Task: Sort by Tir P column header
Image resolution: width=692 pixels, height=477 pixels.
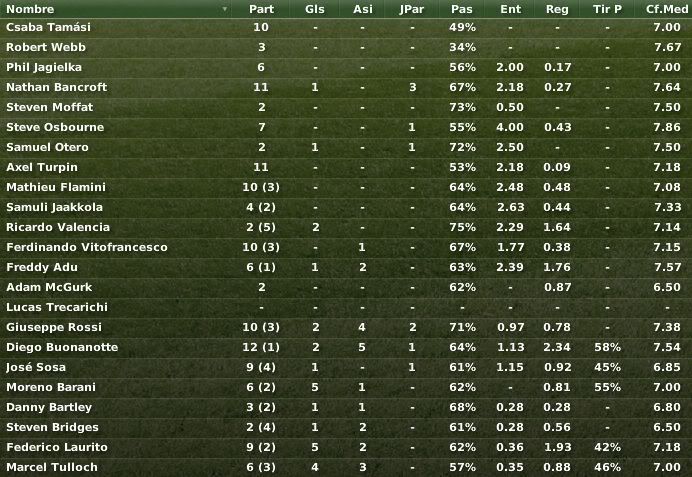Action: pyautogui.click(x=607, y=9)
